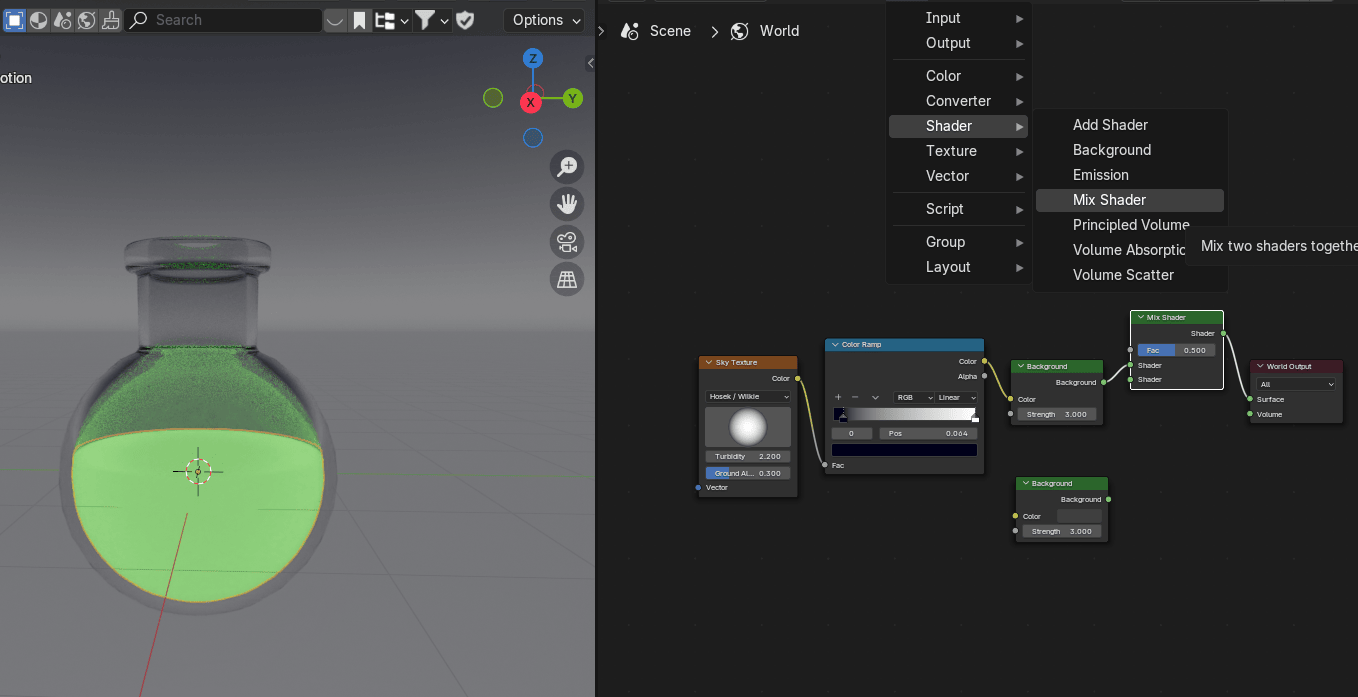Click the Fac slider on Mix Shader node

[x=1176, y=350]
